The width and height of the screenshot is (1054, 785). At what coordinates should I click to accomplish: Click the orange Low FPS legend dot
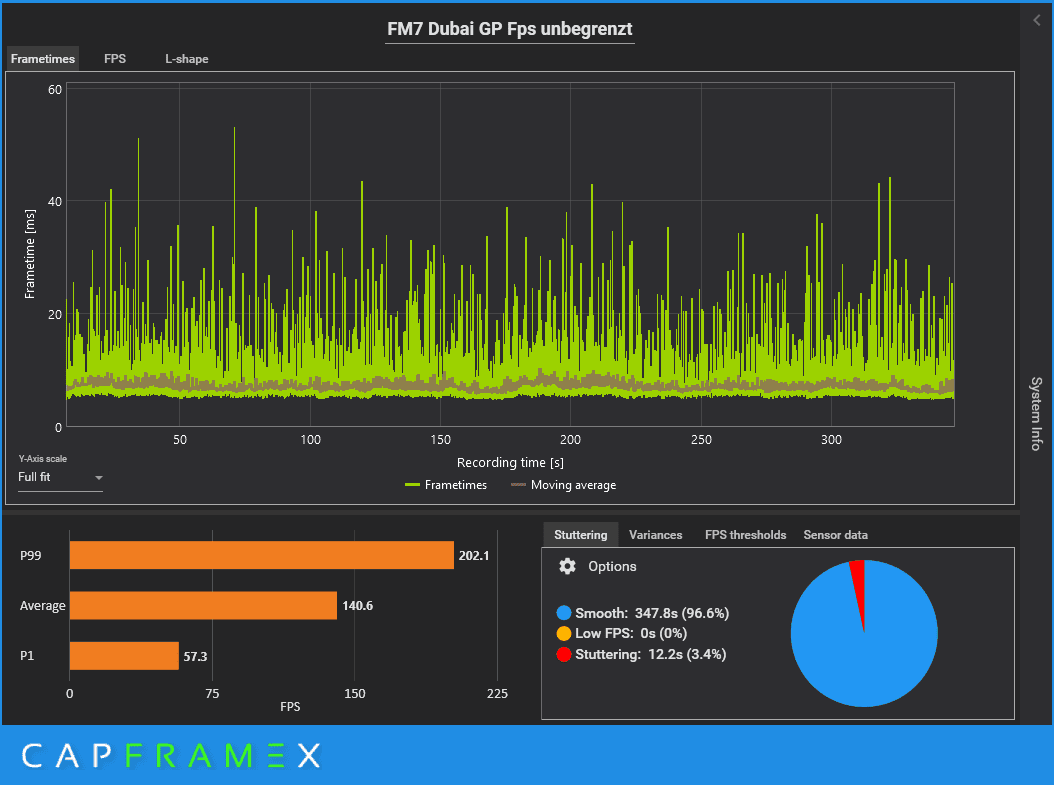(564, 633)
